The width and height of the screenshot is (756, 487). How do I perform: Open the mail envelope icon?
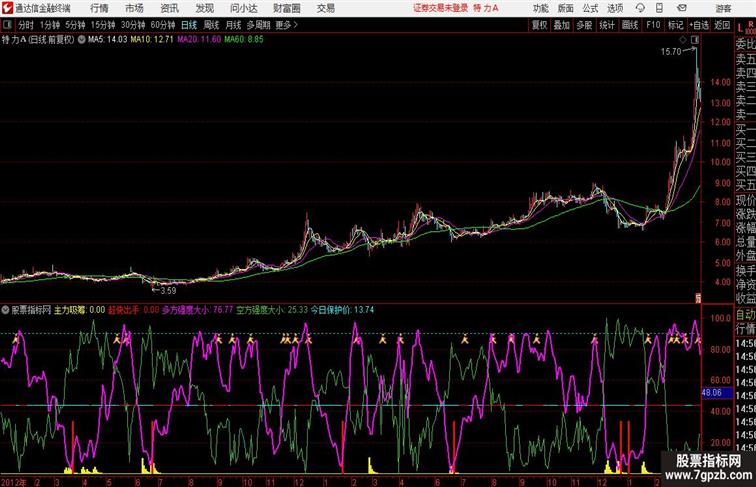coord(682,8)
